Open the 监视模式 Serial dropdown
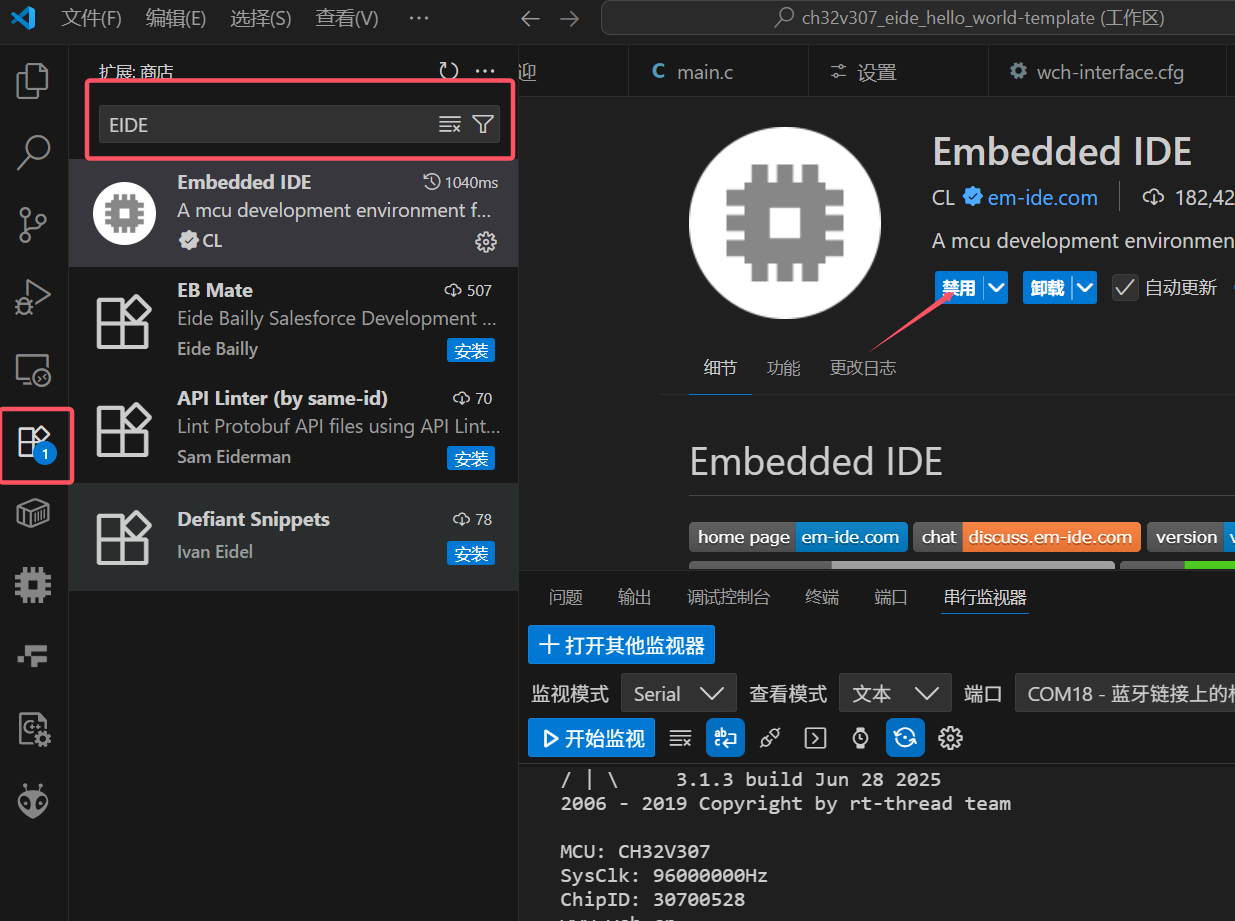 (678, 693)
